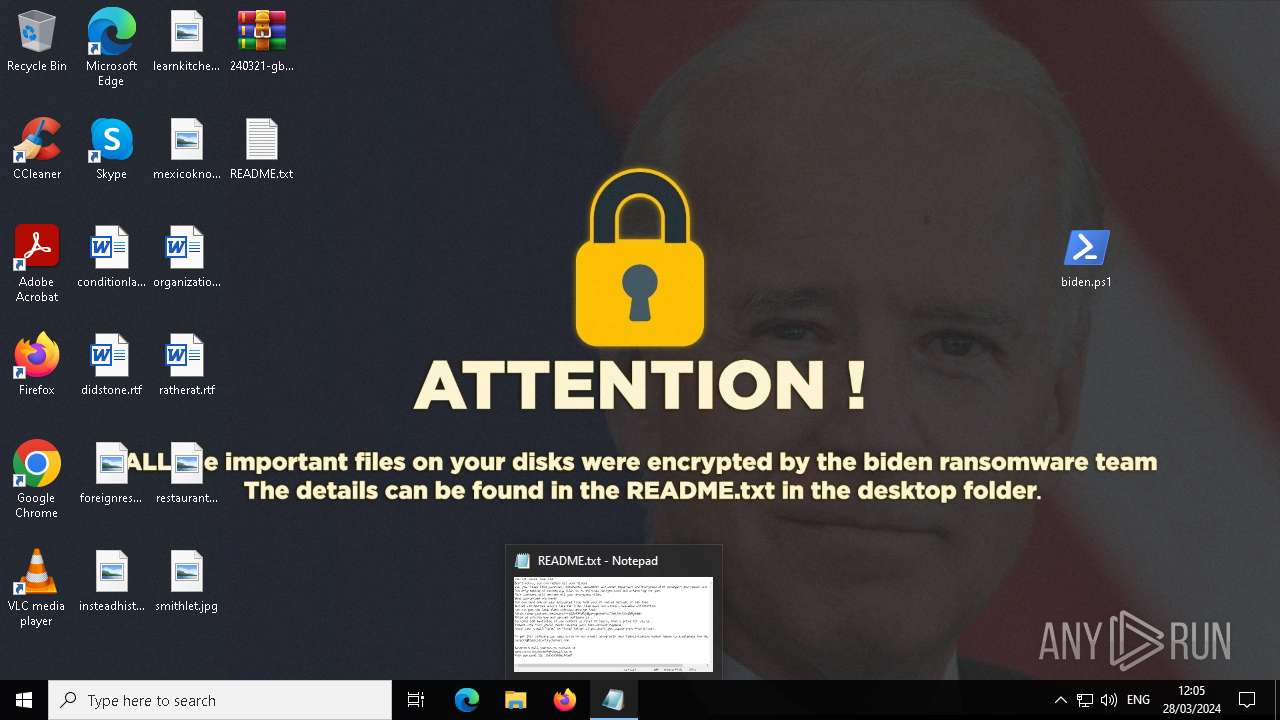Open the clock showing 12:05
Viewport: 1280px width, 720px height.
tap(1191, 700)
